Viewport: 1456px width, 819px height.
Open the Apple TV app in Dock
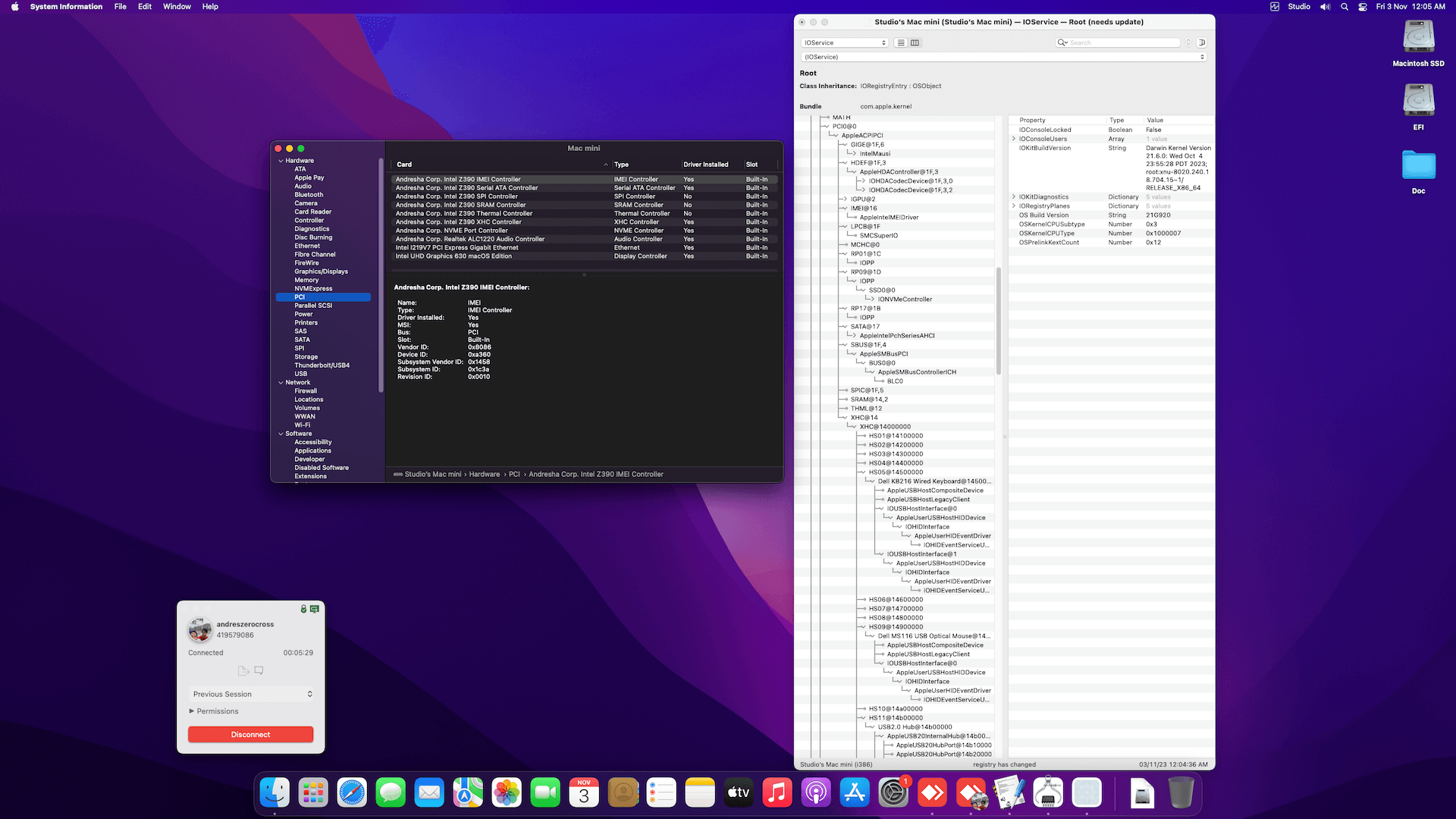tap(739, 793)
